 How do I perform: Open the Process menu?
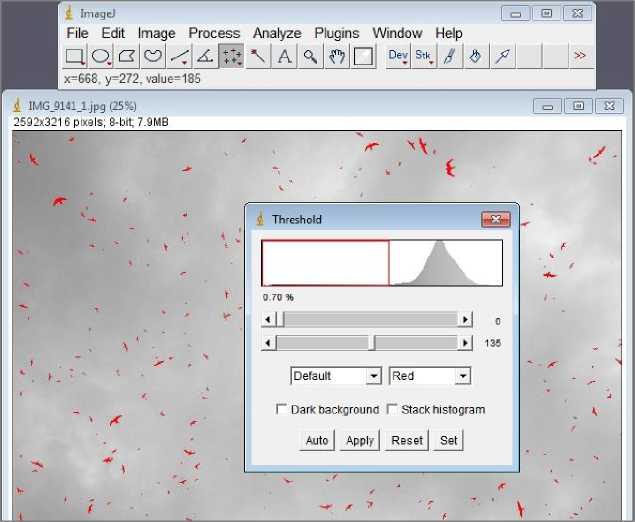(214, 33)
